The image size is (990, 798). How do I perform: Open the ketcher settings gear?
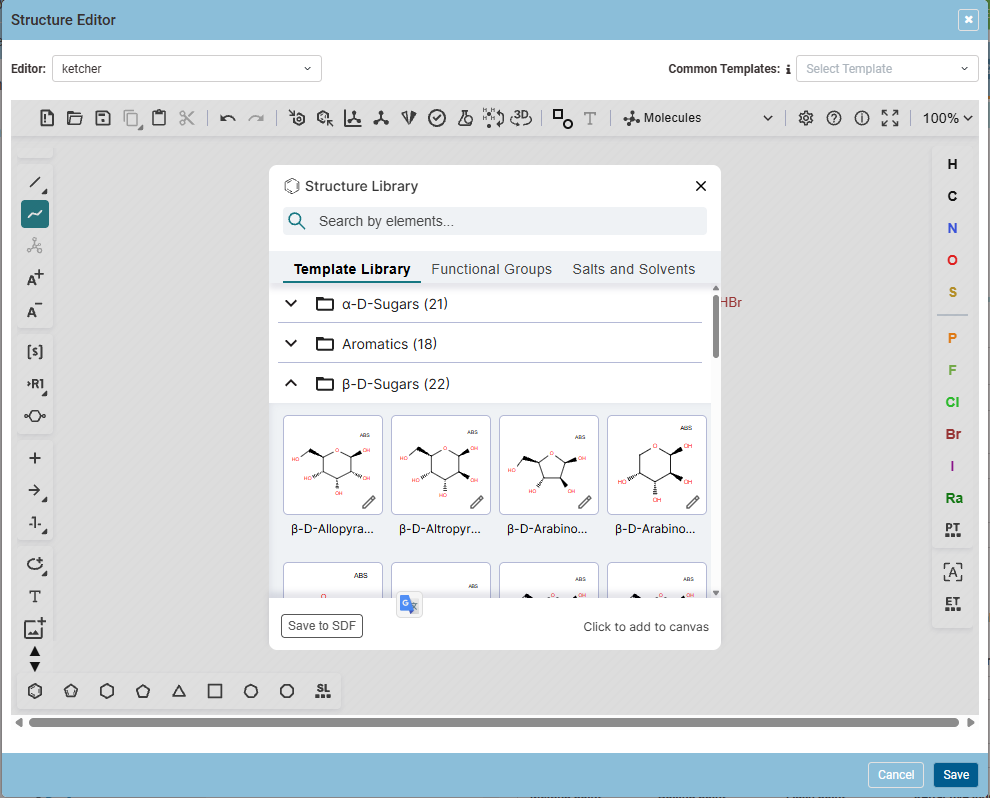[x=806, y=118]
